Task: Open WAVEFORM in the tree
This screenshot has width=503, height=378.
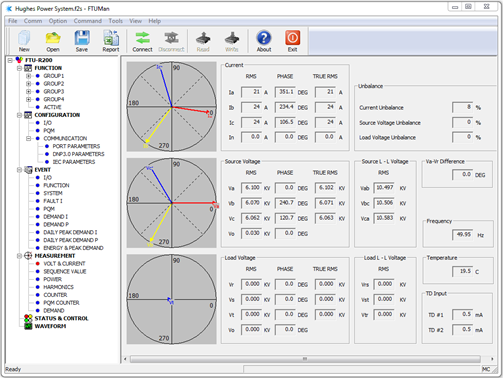Action: [50, 326]
